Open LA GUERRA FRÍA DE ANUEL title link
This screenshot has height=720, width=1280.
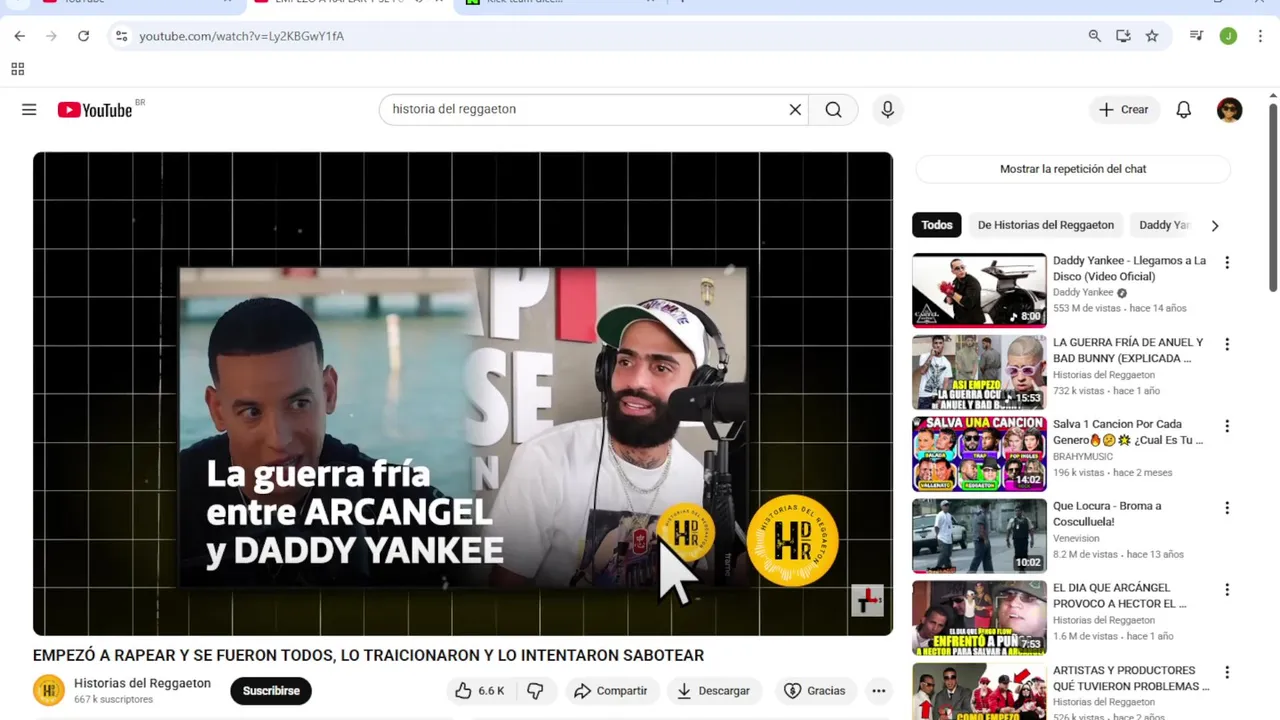1128,350
